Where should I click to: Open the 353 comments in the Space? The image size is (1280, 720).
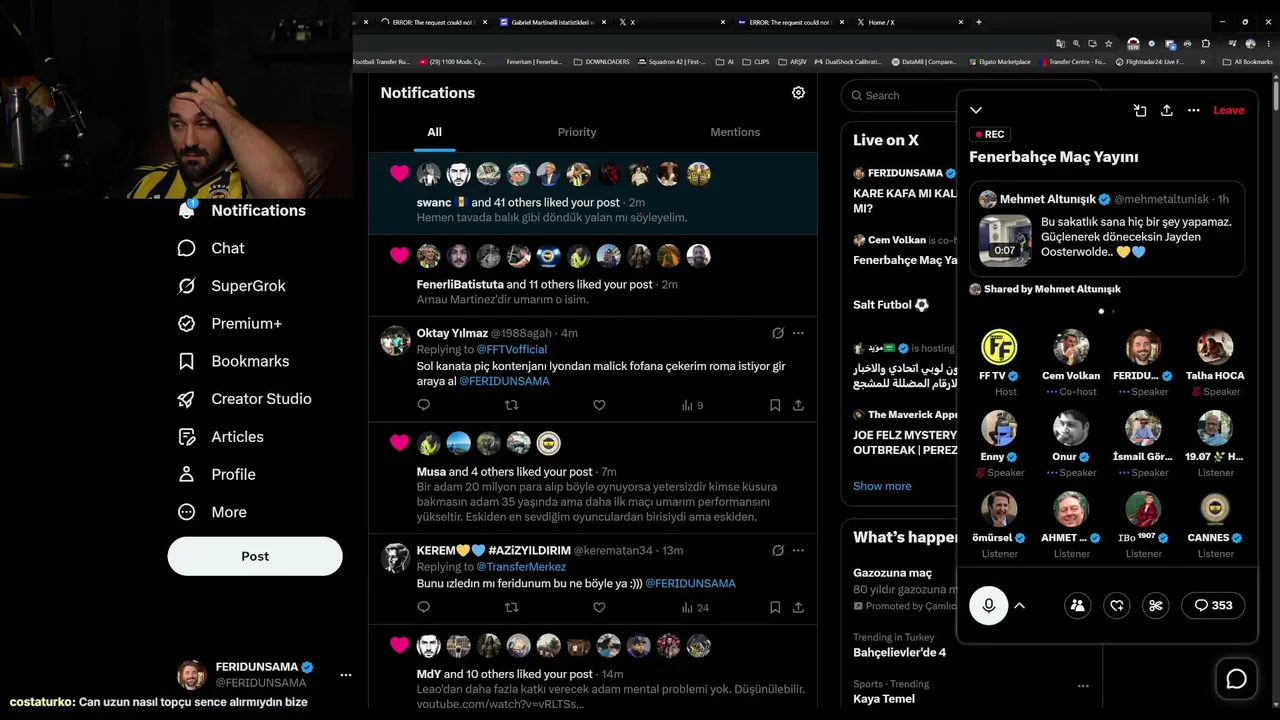point(1213,605)
